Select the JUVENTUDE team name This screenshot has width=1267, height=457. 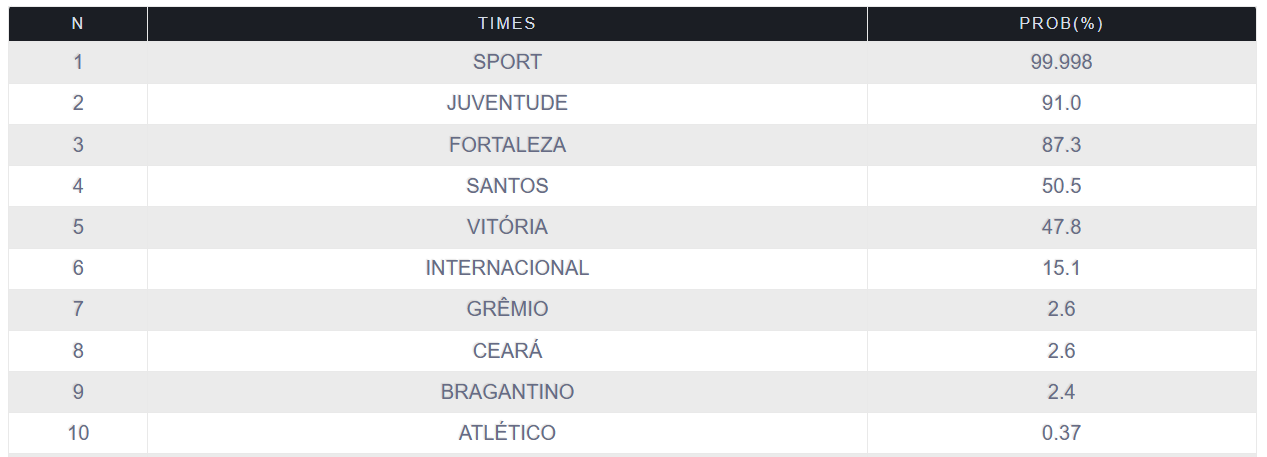click(507, 103)
